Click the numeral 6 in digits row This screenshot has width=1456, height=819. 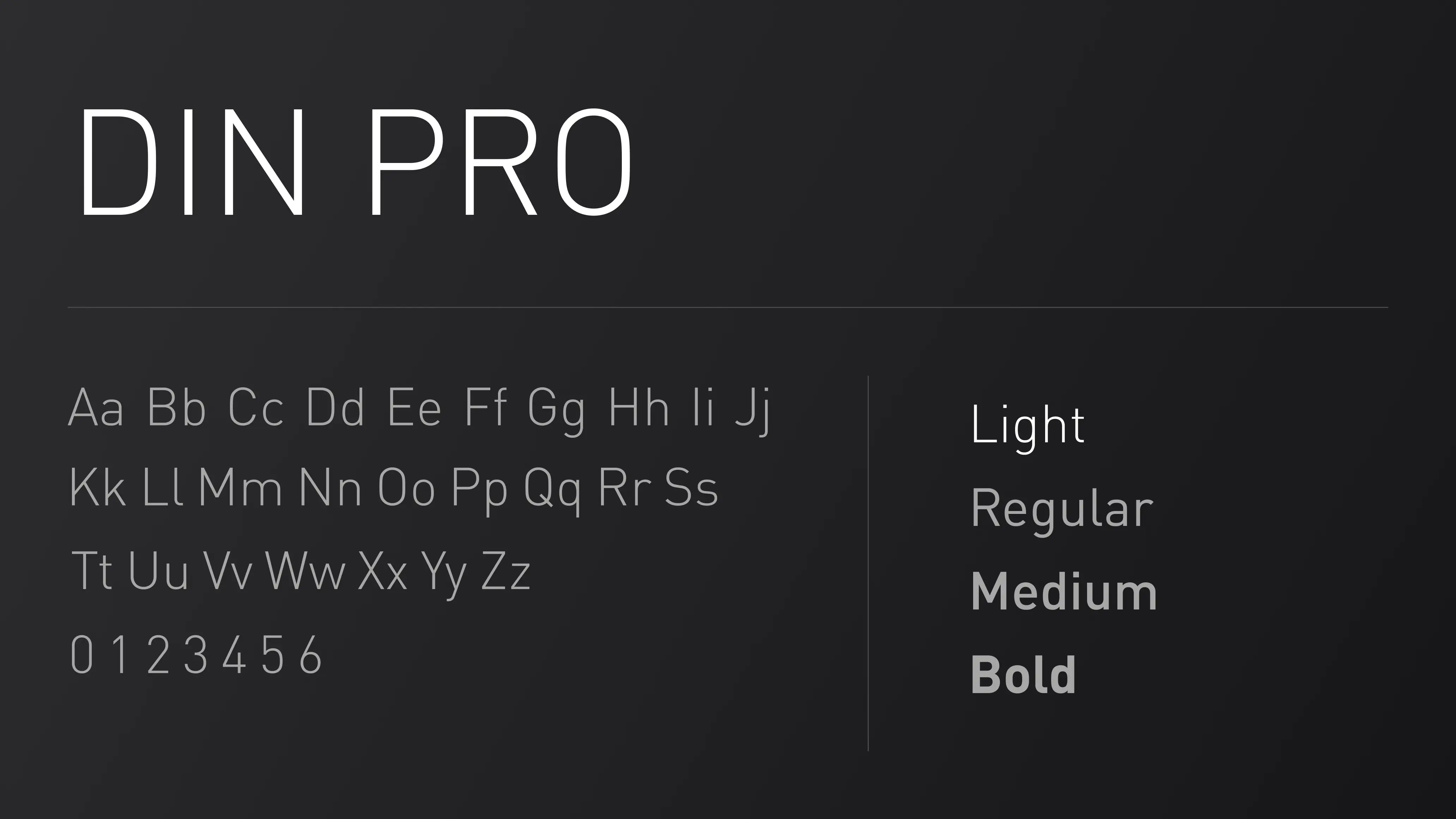click(310, 654)
